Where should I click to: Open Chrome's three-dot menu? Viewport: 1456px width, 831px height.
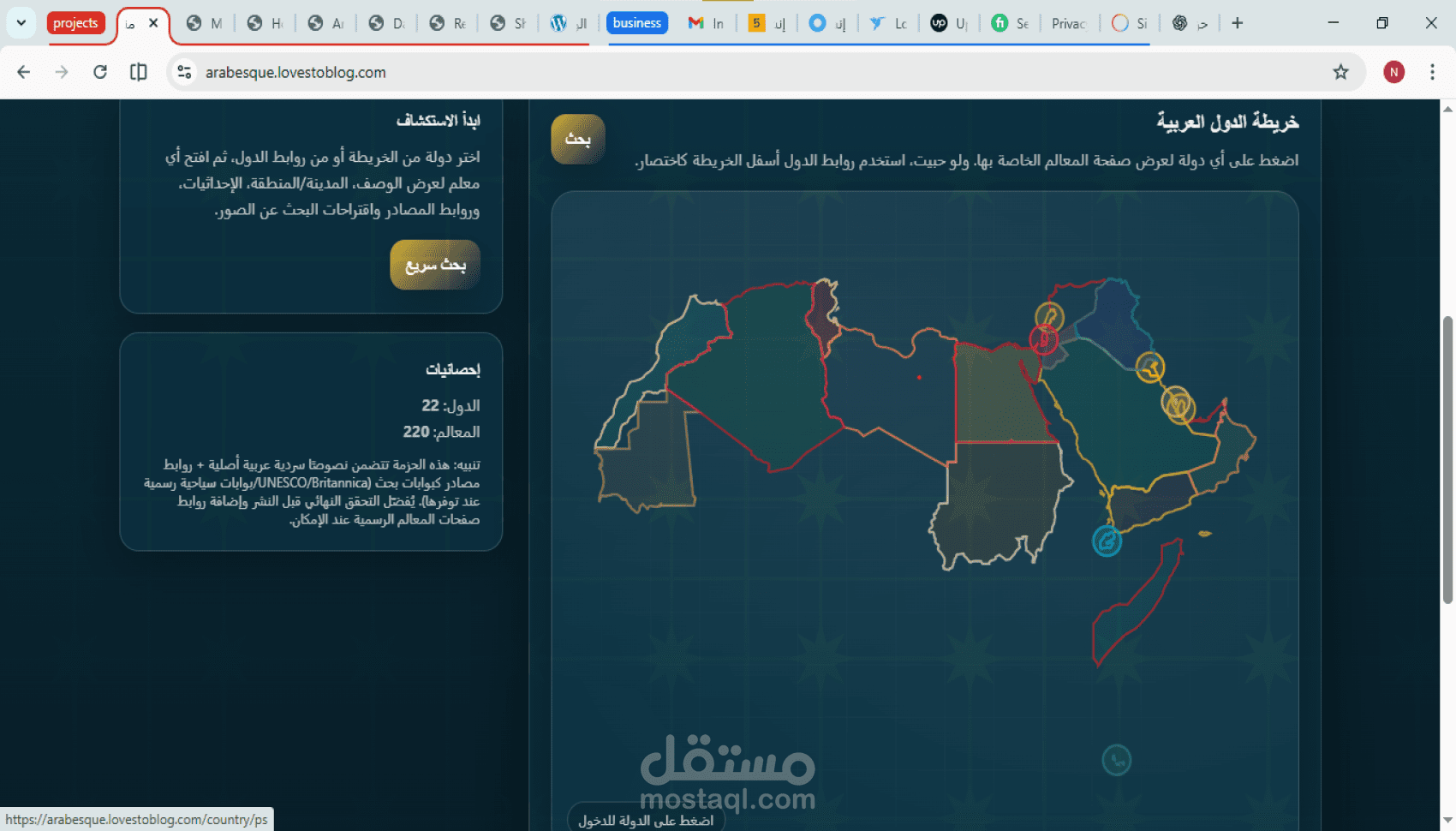[x=1432, y=72]
